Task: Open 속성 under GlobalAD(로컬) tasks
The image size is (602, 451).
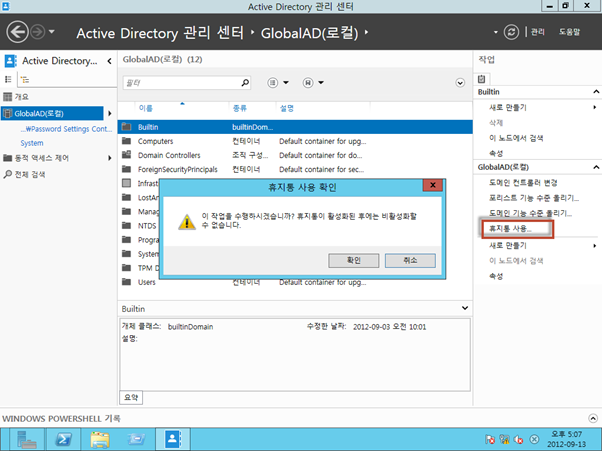Action: pos(496,276)
